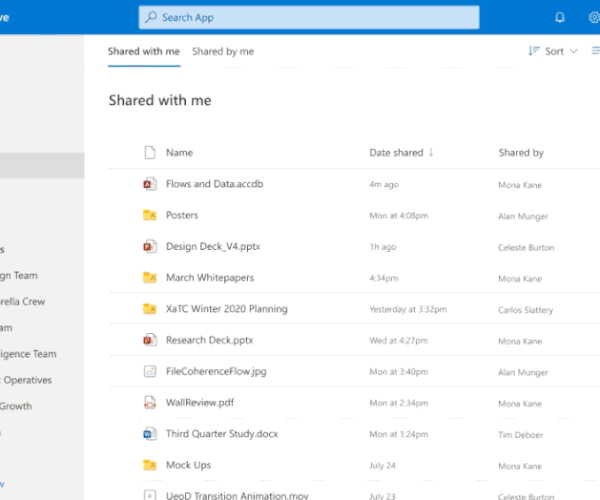The image size is (600, 500).
Task: Click the Name column header
Action: (x=179, y=153)
